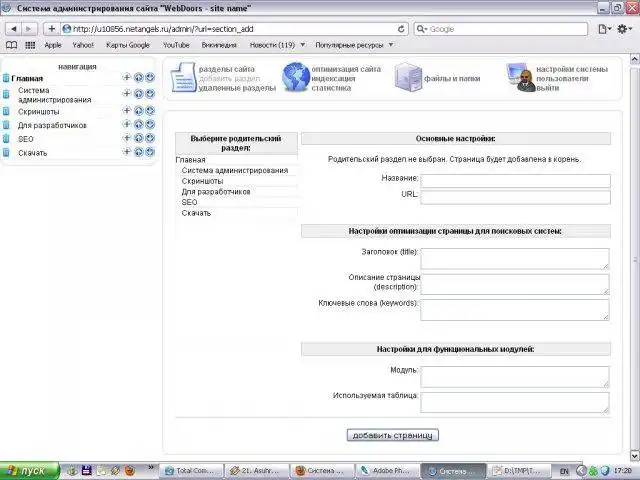Select Главная as the parent section
Image resolution: width=640 pixels, height=480 pixels.
(190, 160)
